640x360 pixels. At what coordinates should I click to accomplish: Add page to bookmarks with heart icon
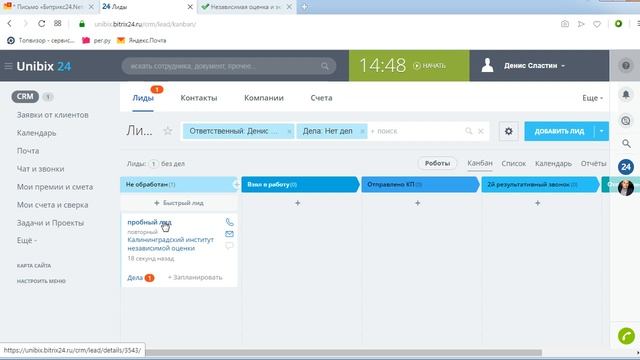(x=597, y=24)
